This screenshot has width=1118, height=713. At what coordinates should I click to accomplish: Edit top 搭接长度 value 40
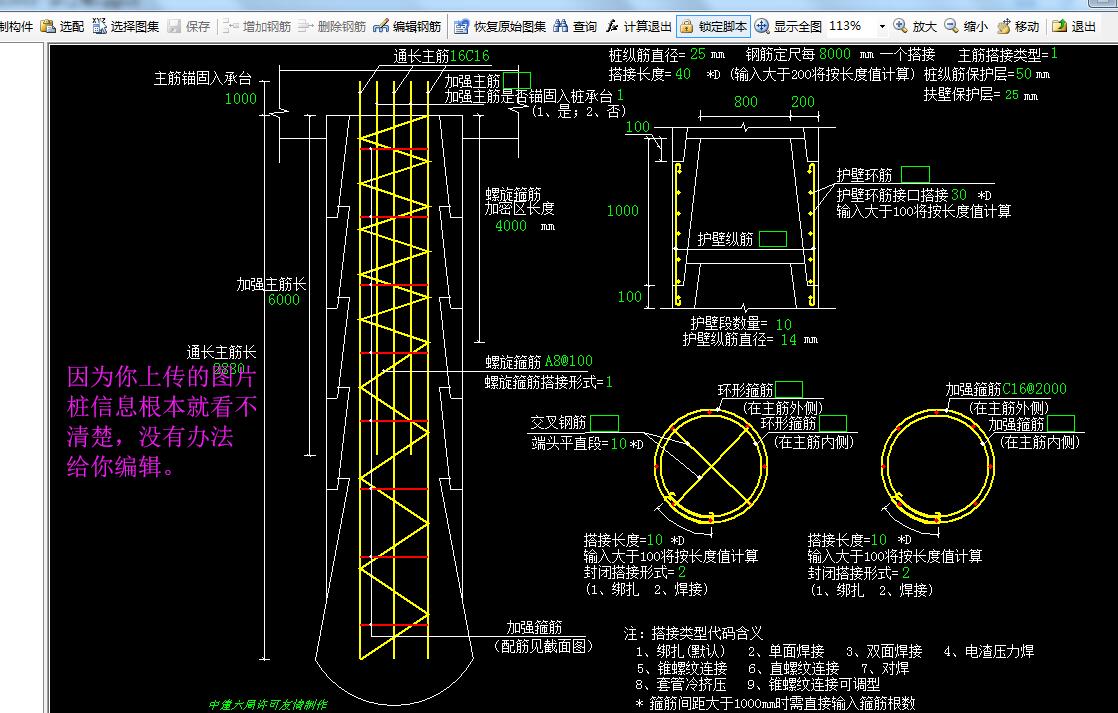click(x=682, y=73)
